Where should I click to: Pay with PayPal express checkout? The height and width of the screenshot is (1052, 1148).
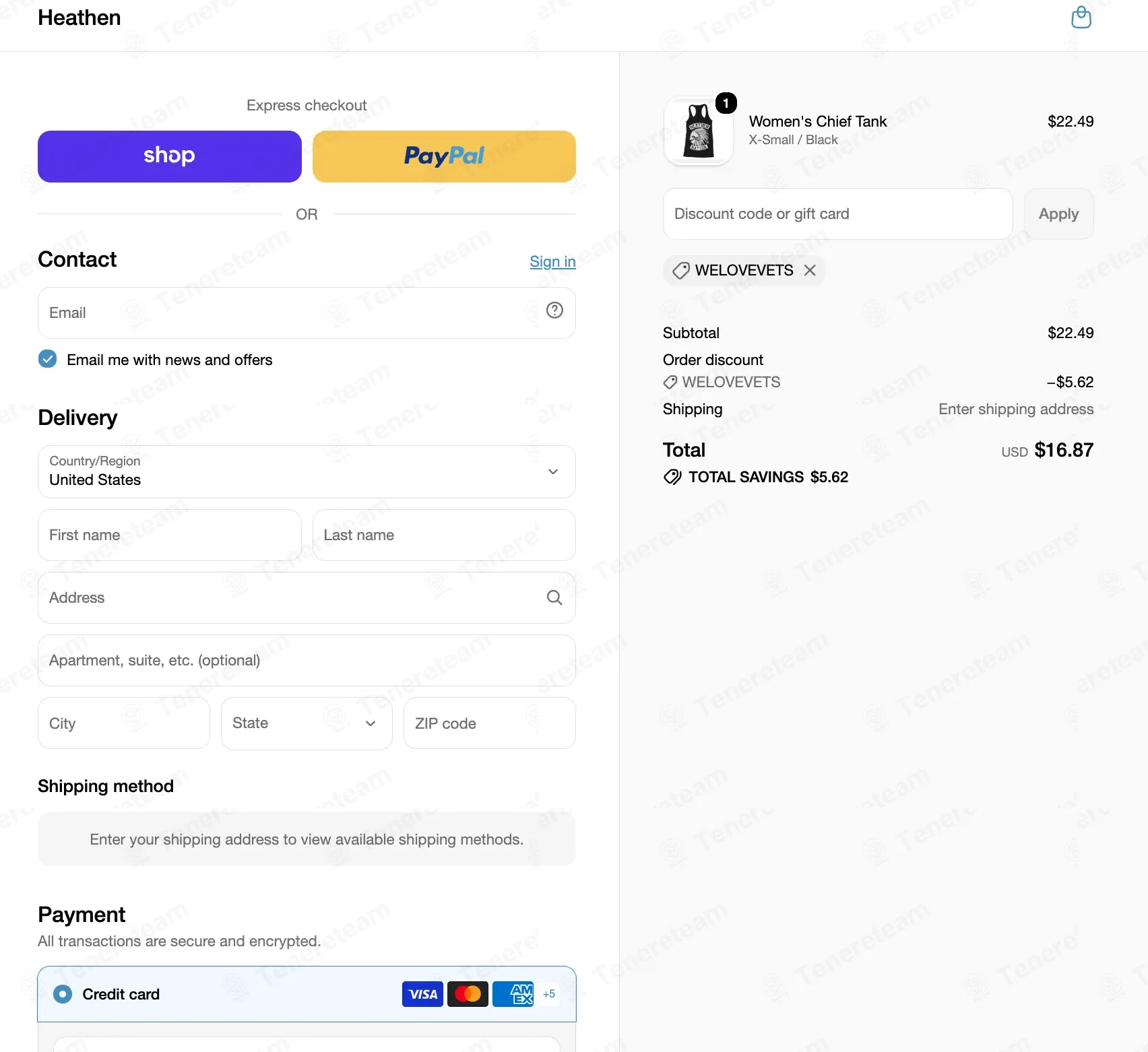(x=444, y=156)
